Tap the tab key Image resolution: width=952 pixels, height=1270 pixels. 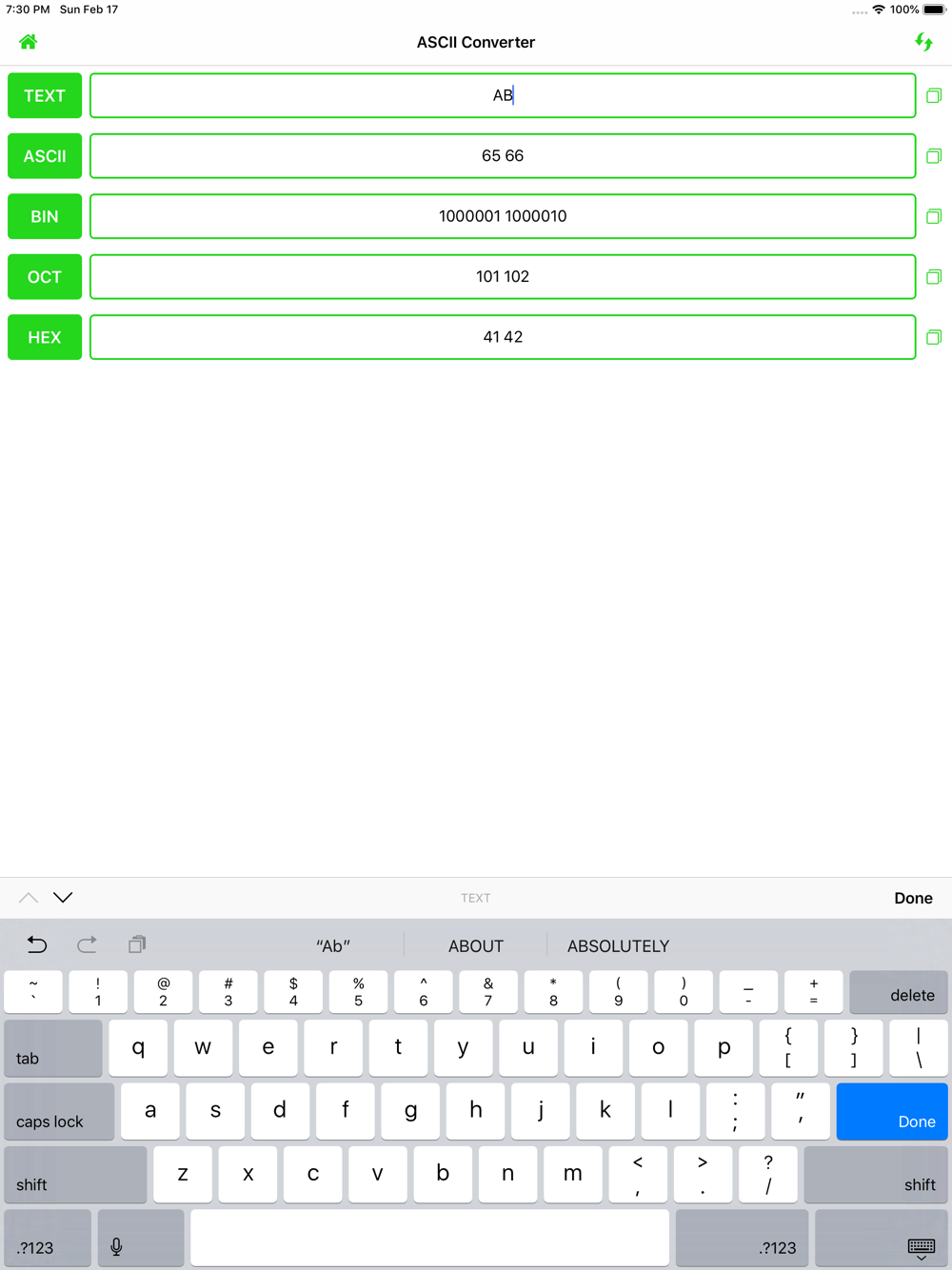(x=53, y=1048)
